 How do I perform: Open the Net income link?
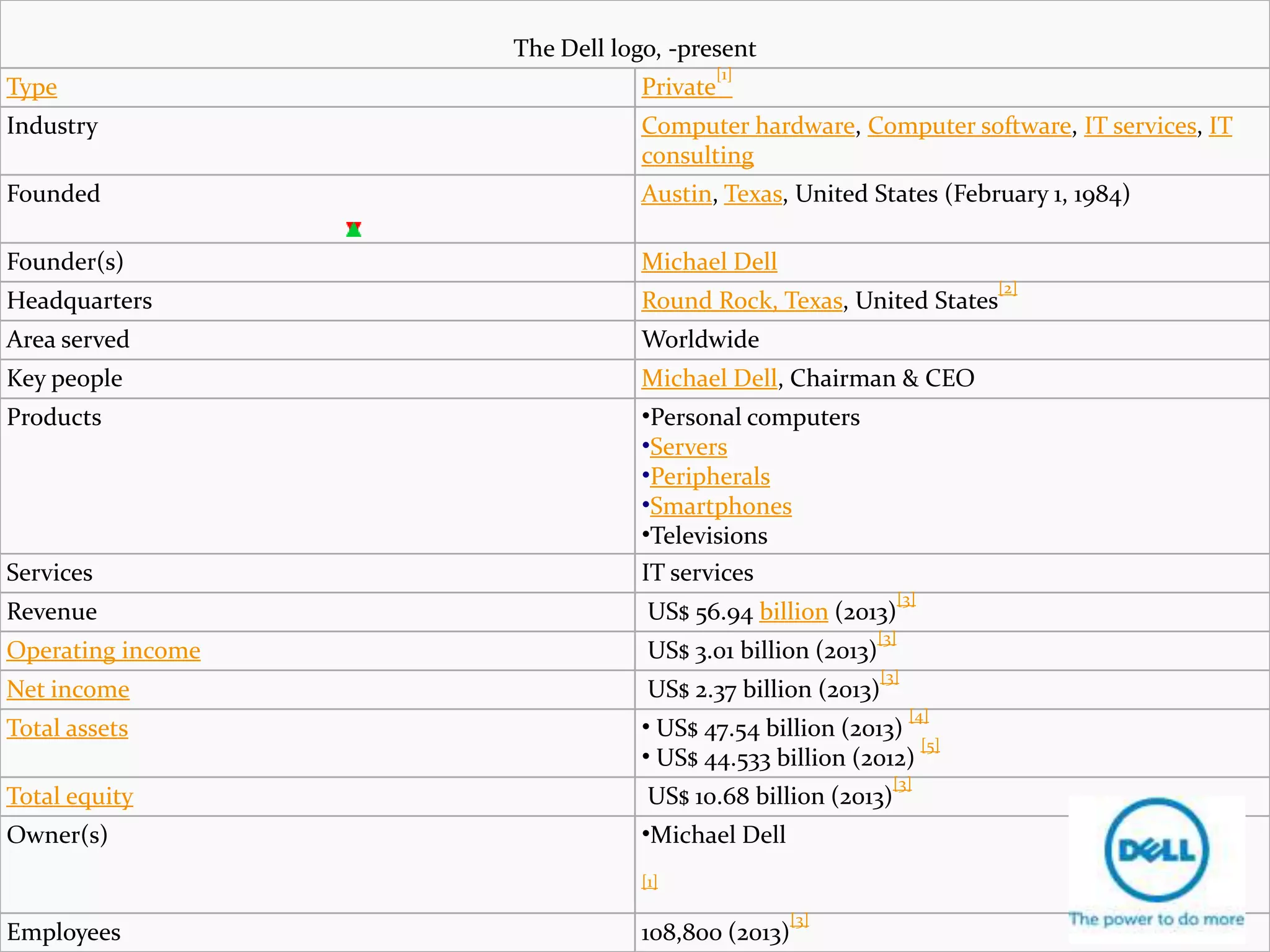point(68,690)
